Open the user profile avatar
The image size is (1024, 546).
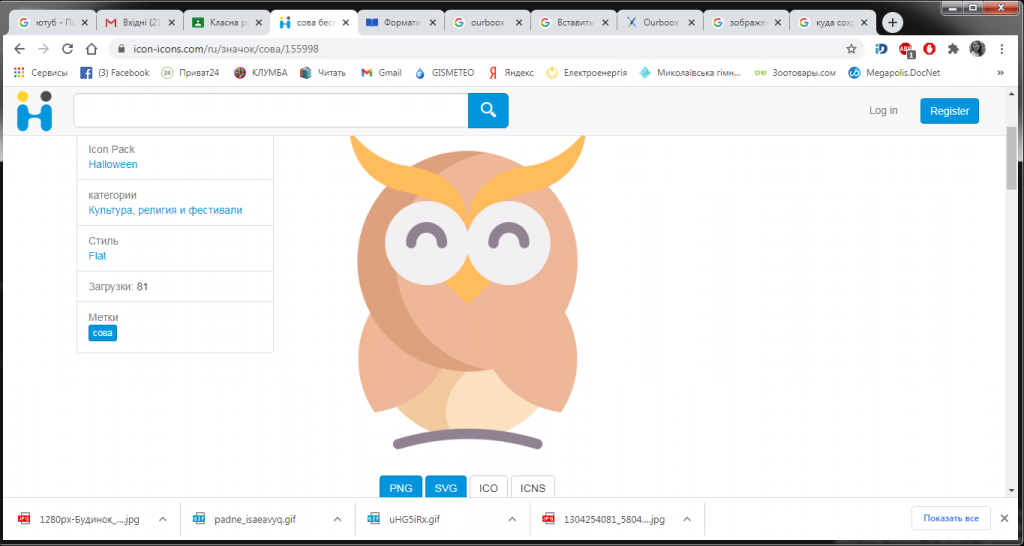(977, 49)
